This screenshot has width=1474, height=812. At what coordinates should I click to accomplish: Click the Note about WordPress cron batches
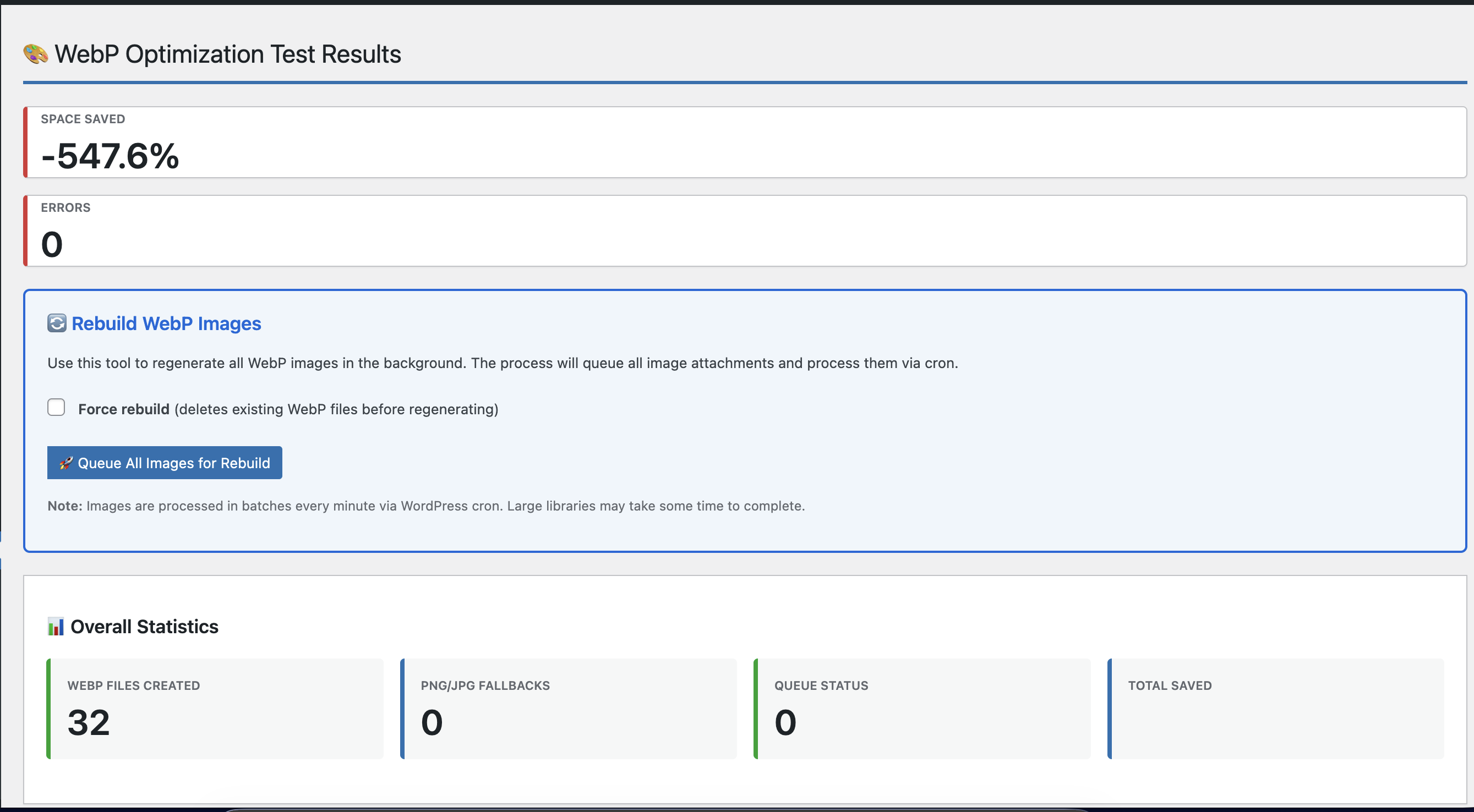426,506
